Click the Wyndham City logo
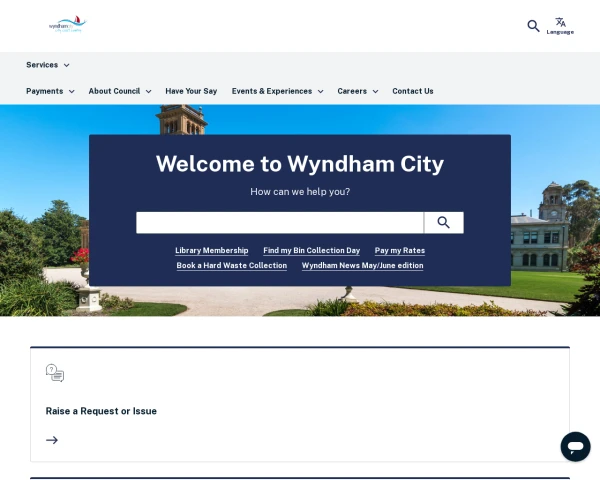 [68, 24]
